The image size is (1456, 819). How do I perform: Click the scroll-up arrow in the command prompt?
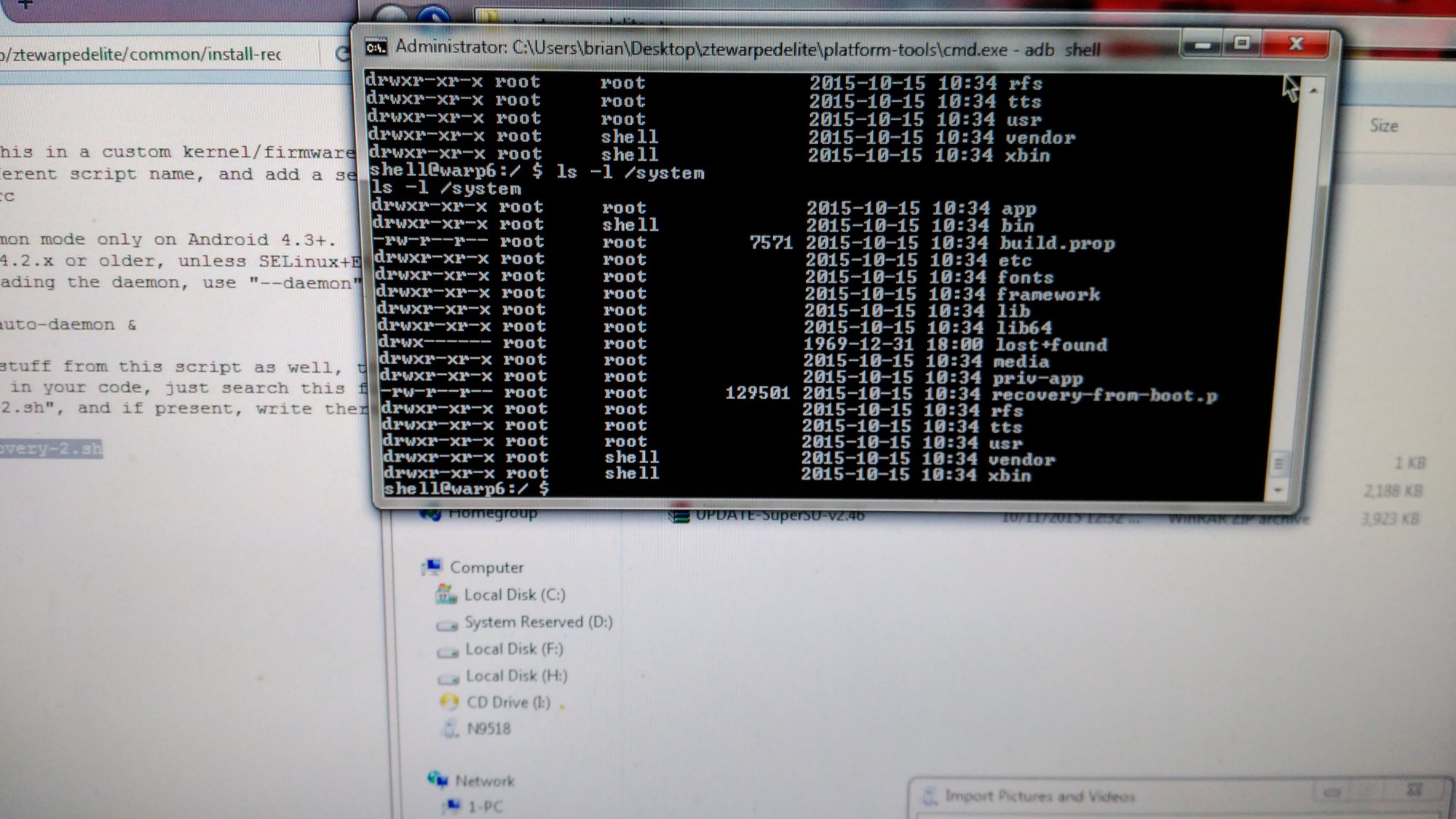pyautogui.click(x=1313, y=91)
